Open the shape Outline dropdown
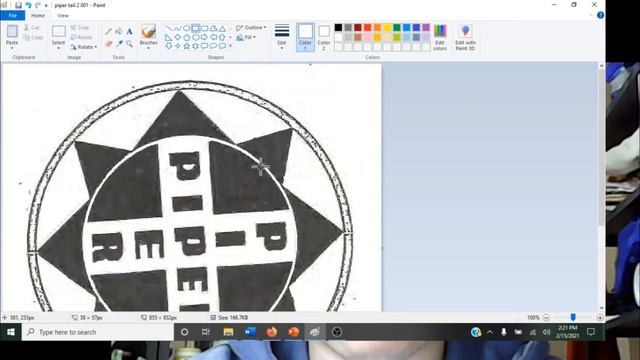640x360 pixels. [251, 28]
